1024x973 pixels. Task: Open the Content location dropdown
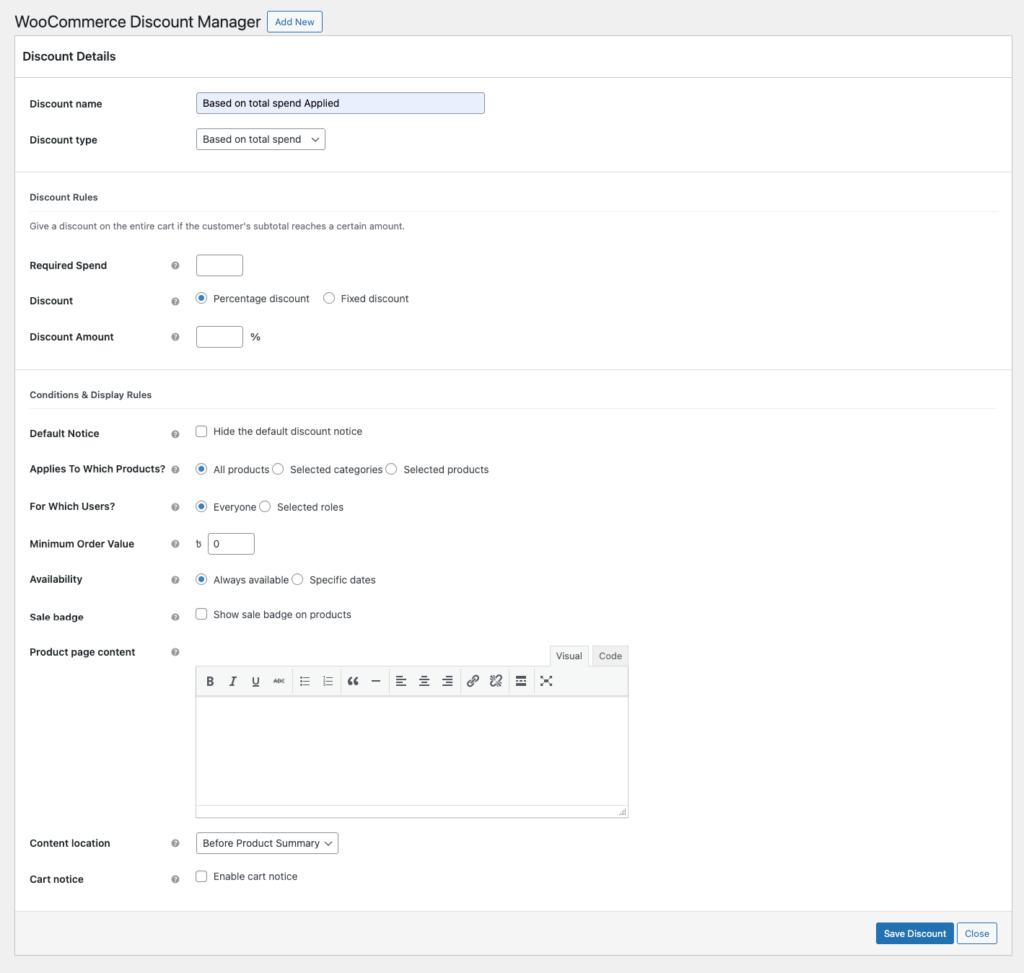pos(267,843)
